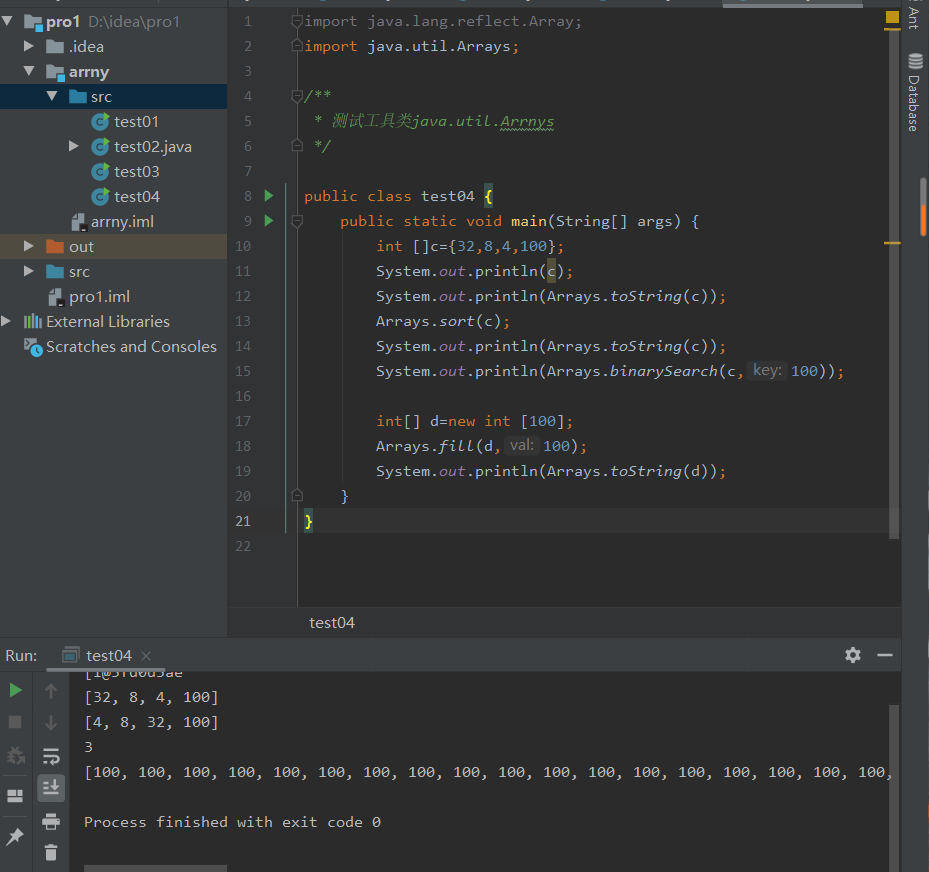Hide the Run panel with minimize dash
This screenshot has width=929, height=872.
[x=884, y=655]
